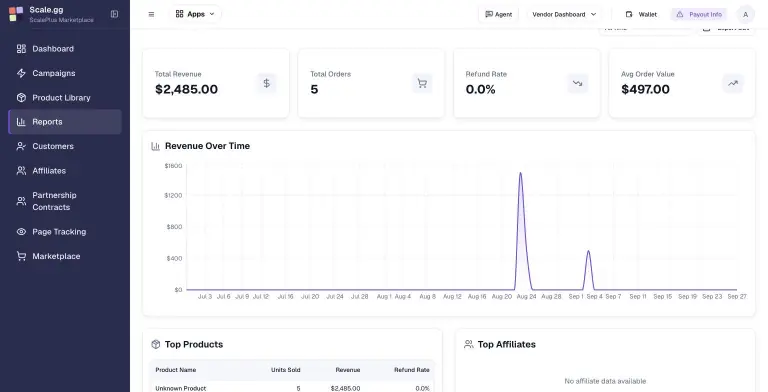This screenshot has height=392, width=768.
Task: Click the smaller revenue peak near Sep 4
Action: pos(588,252)
